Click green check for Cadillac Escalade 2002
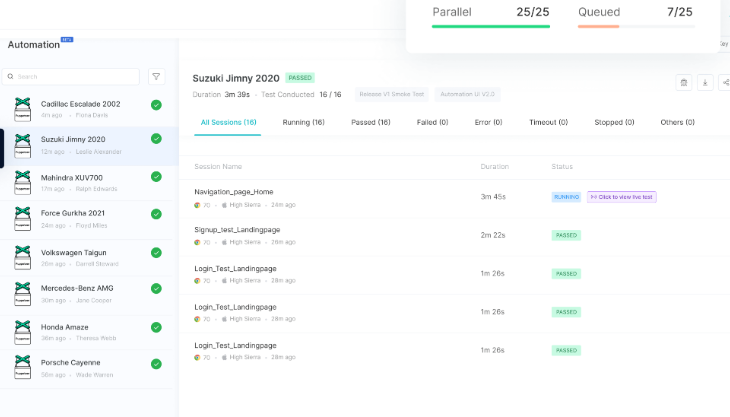 pyautogui.click(x=156, y=105)
